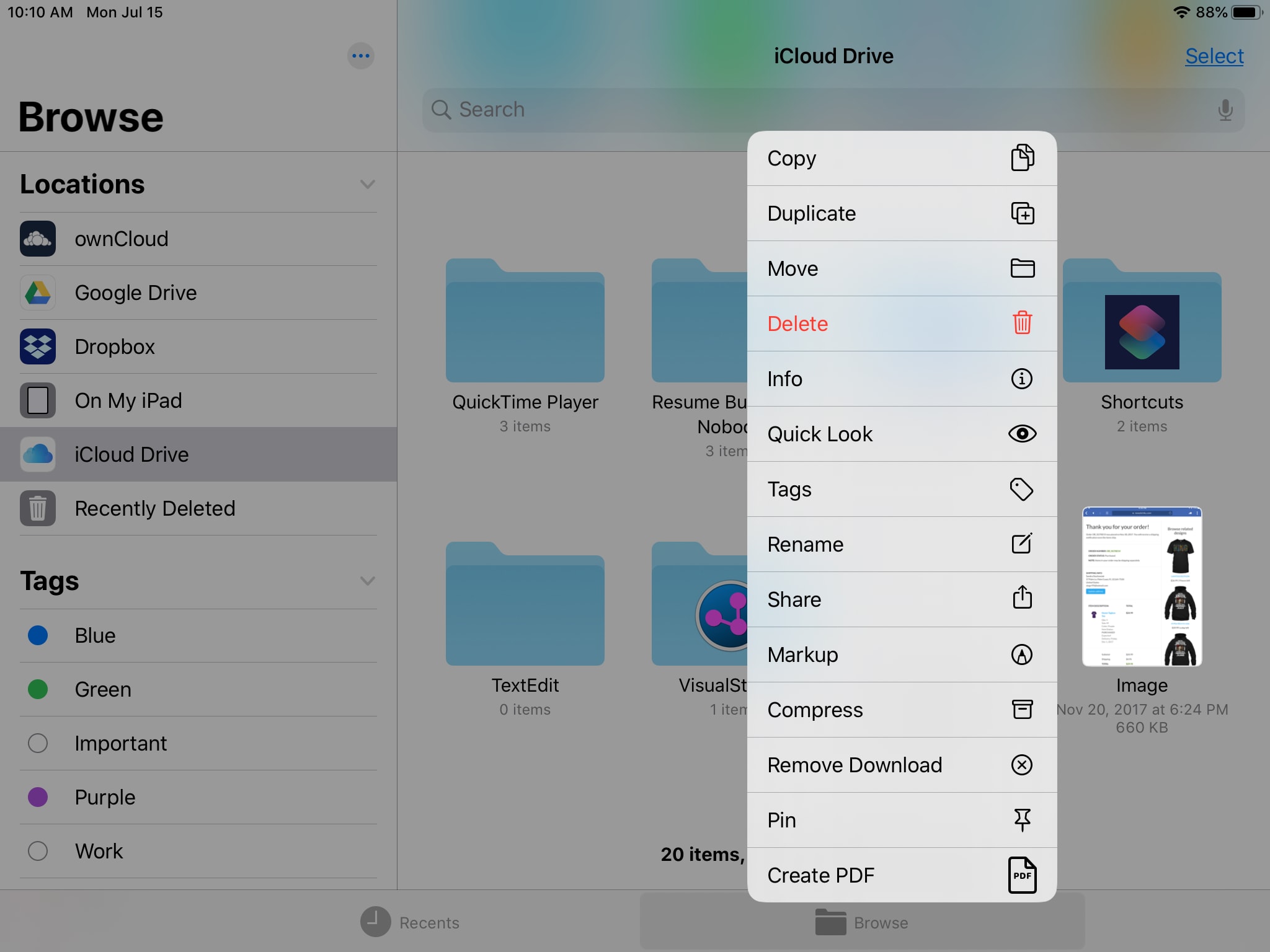The height and width of the screenshot is (952, 1270).
Task: Click the Copy documents icon
Action: click(1022, 157)
